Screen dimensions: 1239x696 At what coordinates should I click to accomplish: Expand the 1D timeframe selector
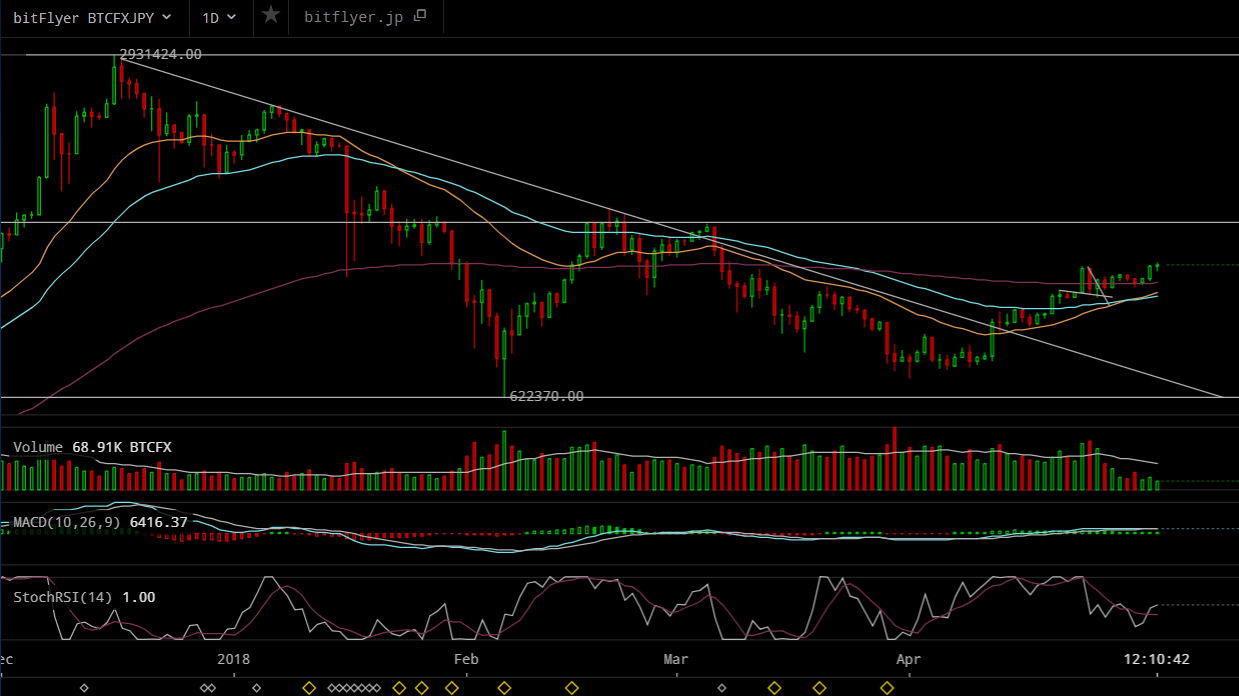[x=219, y=18]
